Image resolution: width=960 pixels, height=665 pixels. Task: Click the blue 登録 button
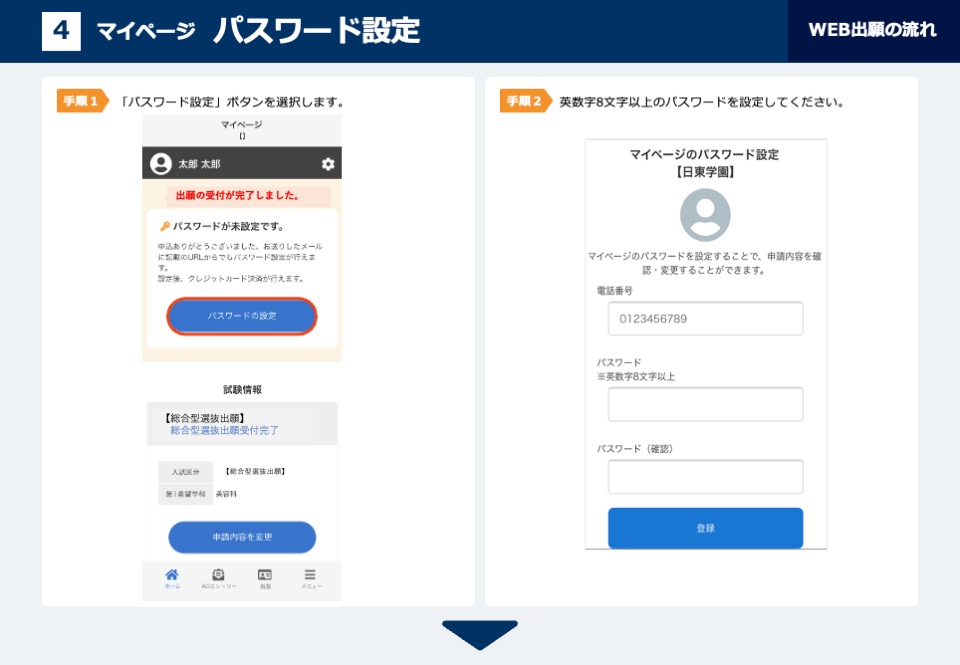point(705,528)
